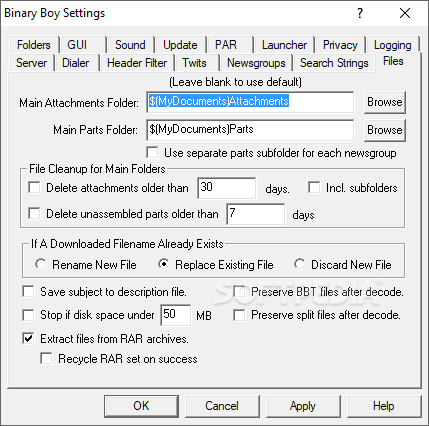Go to the Newsgroups tab
The height and width of the screenshot is (426, 429).
tap(256, 63)
